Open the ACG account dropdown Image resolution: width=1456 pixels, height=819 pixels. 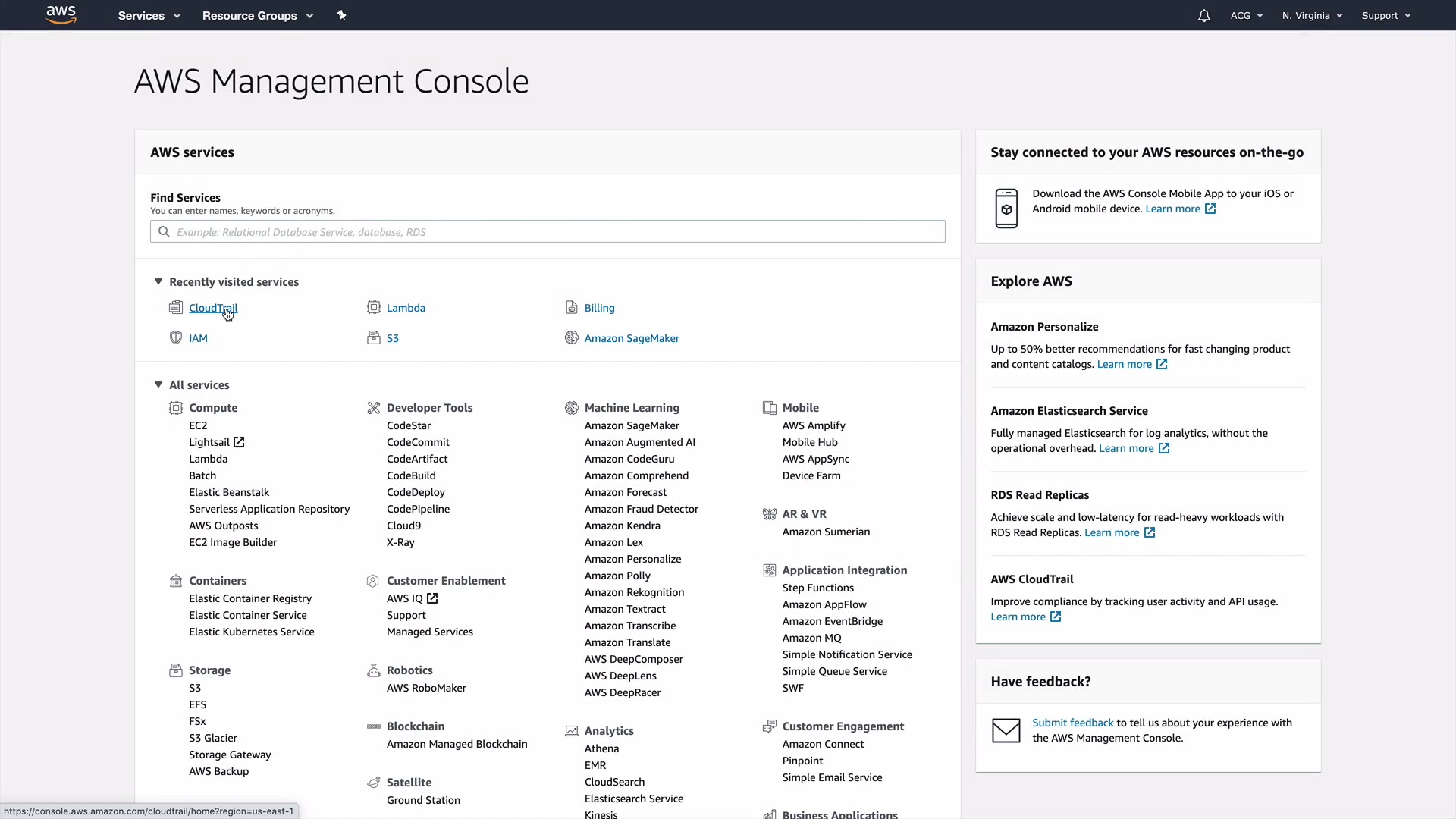pos(1246,16)
